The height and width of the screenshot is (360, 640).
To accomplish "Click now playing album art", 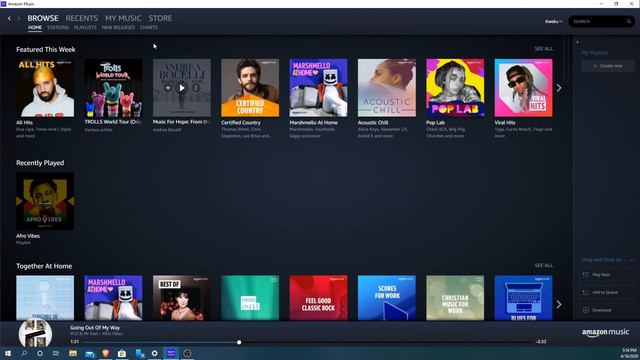I will [36, 333].
